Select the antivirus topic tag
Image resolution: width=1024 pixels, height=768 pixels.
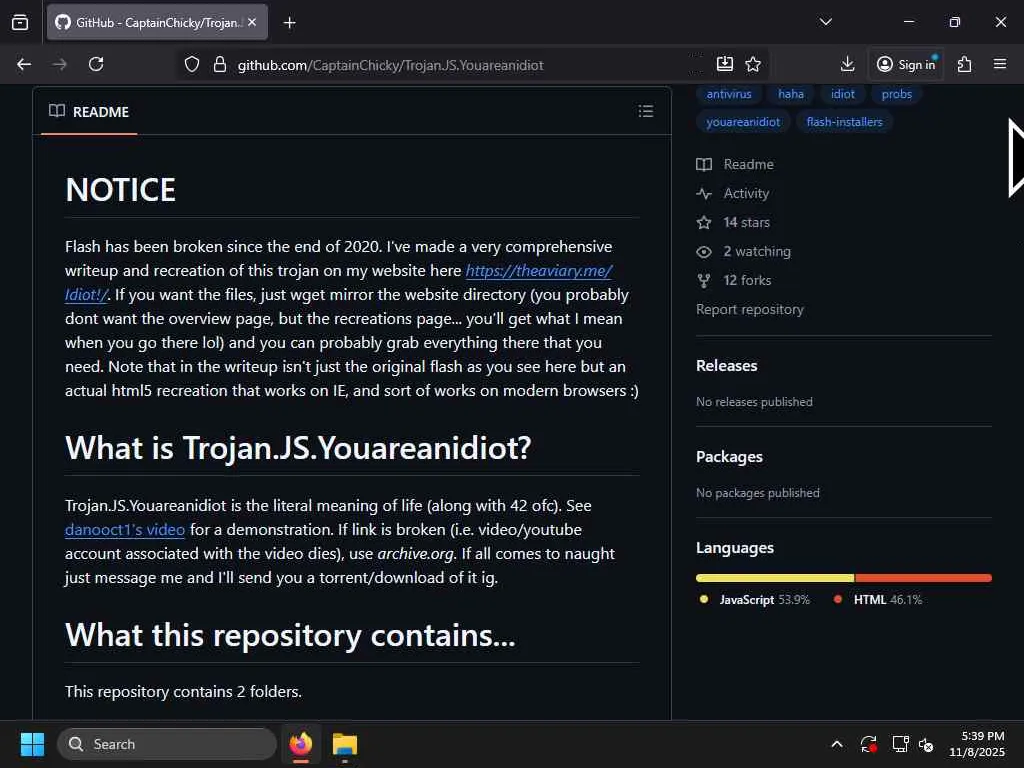(x=729, y=94)
